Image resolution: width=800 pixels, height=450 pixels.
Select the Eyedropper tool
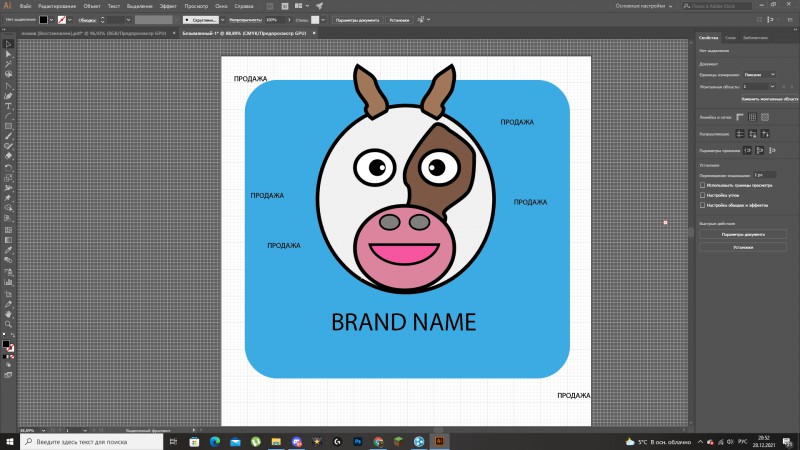(8, 250)
